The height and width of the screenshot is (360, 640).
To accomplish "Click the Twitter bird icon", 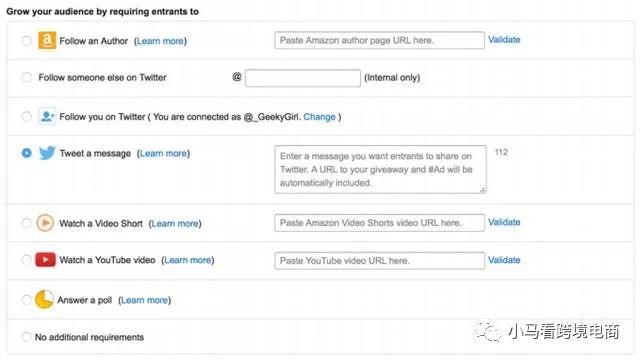I will click(47, 153).
